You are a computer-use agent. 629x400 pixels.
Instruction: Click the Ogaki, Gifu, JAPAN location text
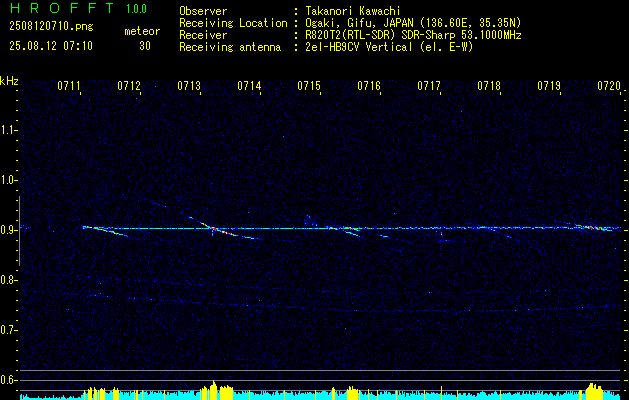[413, 23]
